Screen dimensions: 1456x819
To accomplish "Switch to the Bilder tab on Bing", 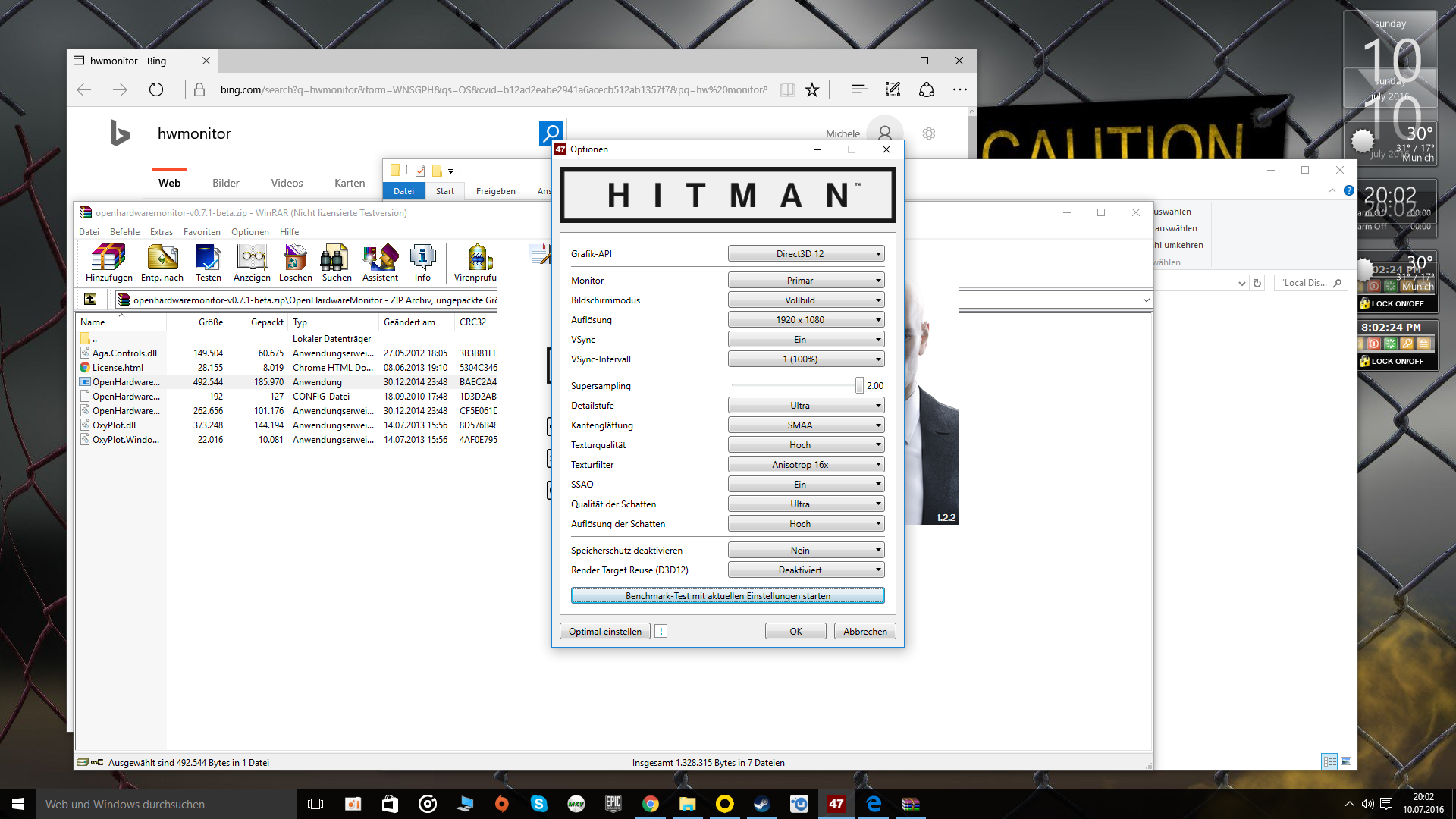I will click(225, 183).
